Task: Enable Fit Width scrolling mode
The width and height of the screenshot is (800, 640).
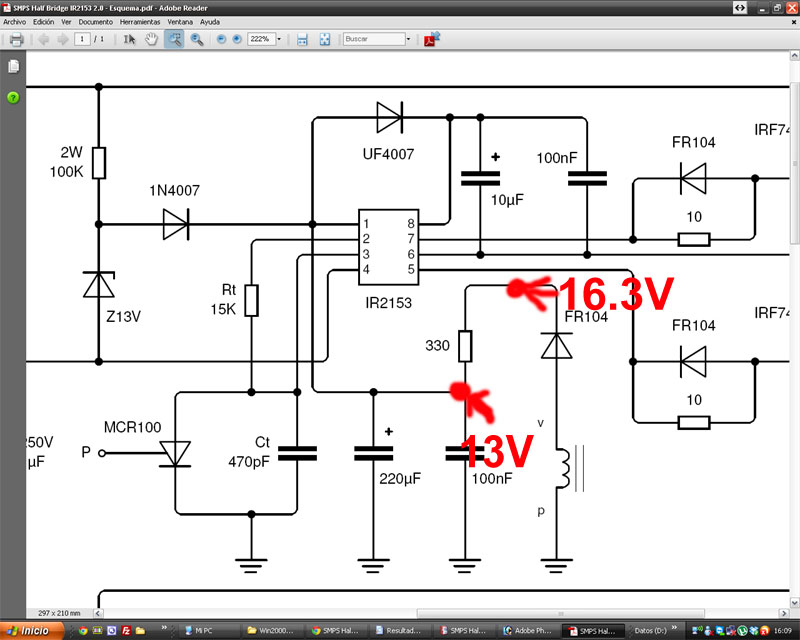Action: click(302, 39)
